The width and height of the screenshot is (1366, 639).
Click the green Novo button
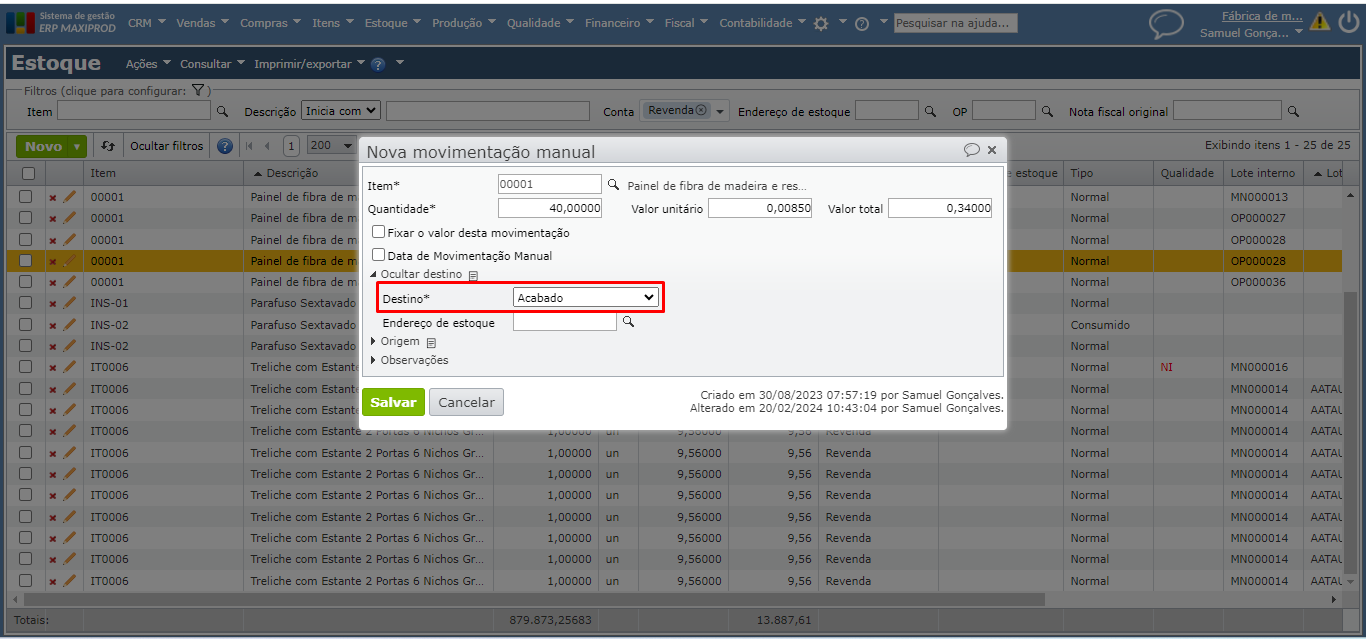43,147
